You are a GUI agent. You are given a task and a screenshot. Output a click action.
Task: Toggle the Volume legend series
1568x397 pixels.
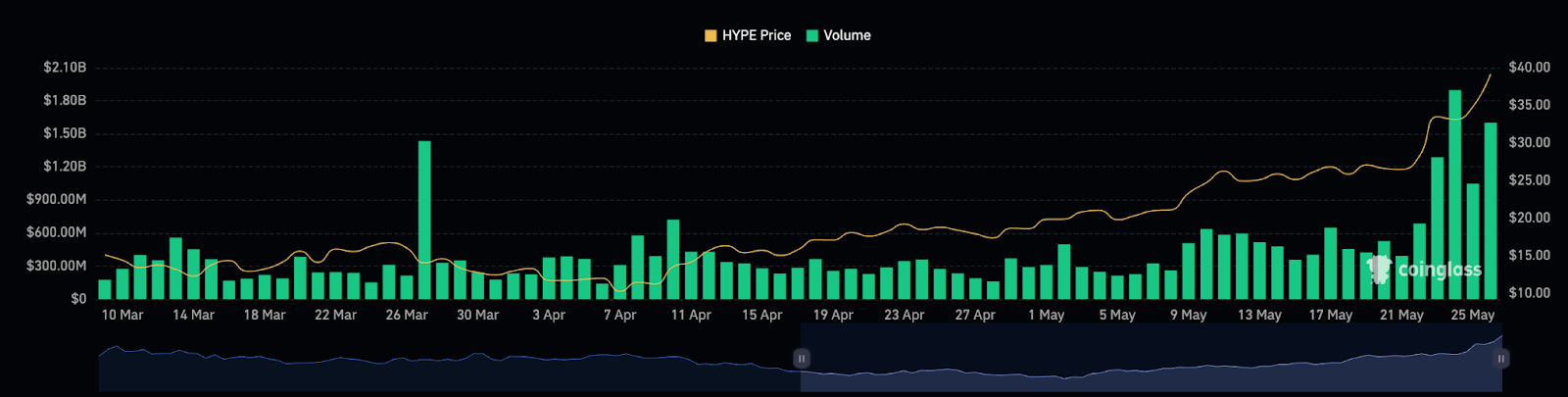click(838, 35)
